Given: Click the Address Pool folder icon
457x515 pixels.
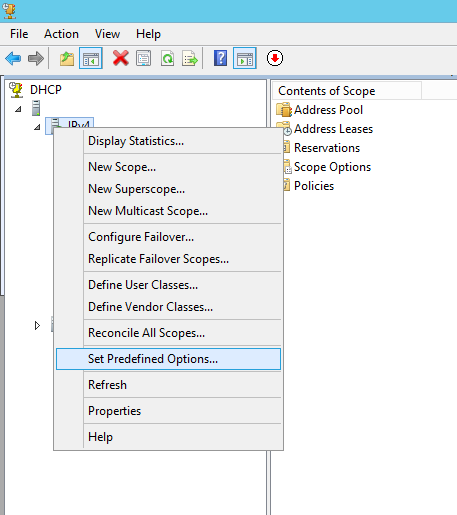Looking at the screenshot, I should pyautogui.click(x=284, y=110).
